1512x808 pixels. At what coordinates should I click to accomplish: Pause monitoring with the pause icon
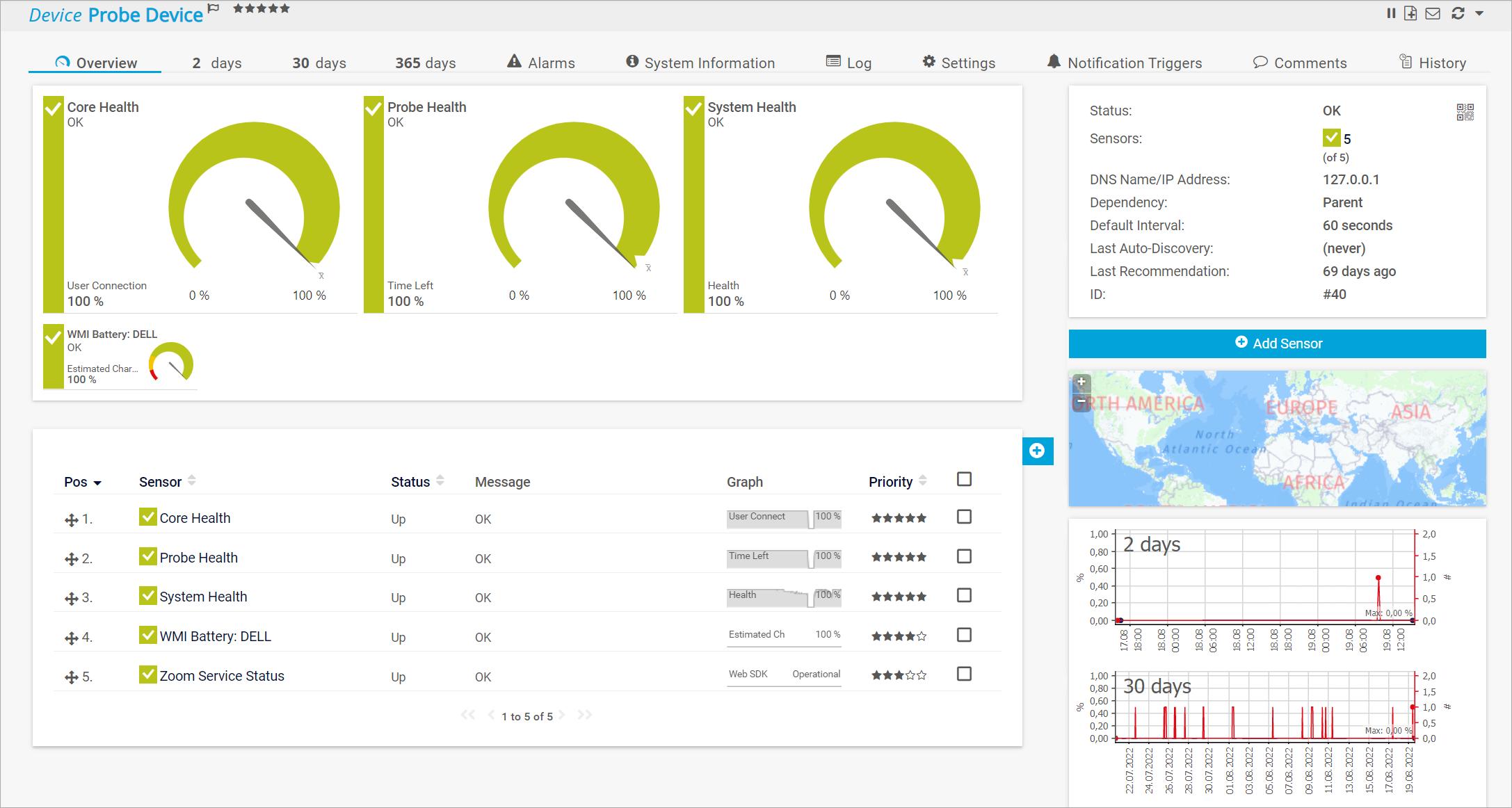1390,13
